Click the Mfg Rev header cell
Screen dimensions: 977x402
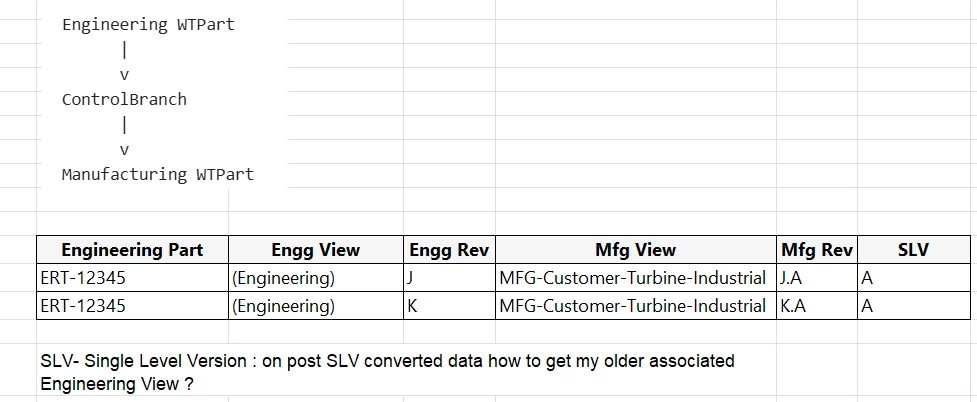click(x=817, y=250)
